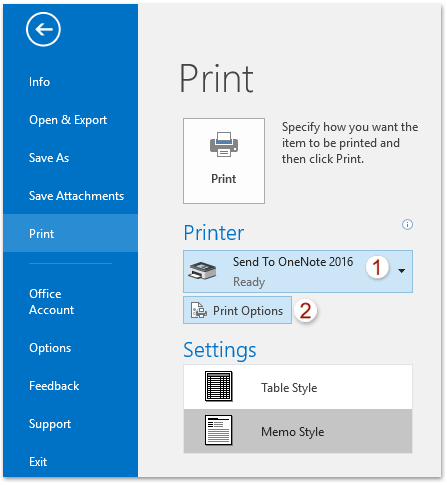Expand the printer selection dropdown arrow
Image resolution: width=447 pixels, height=485 pixels.
pyautogui.click(x=402, y=271)
